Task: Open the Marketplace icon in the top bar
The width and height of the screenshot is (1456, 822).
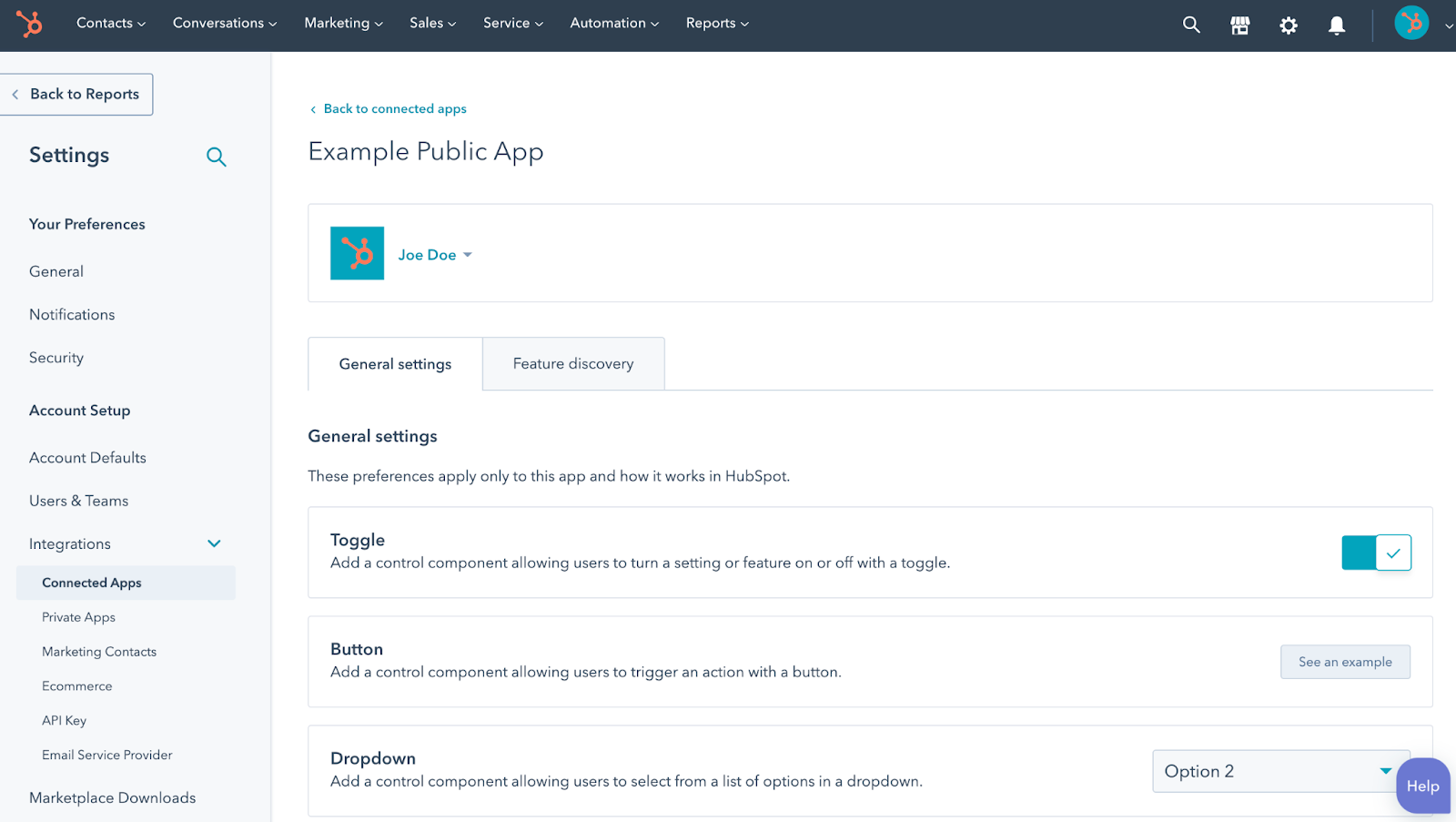Action: [1239, 25]
